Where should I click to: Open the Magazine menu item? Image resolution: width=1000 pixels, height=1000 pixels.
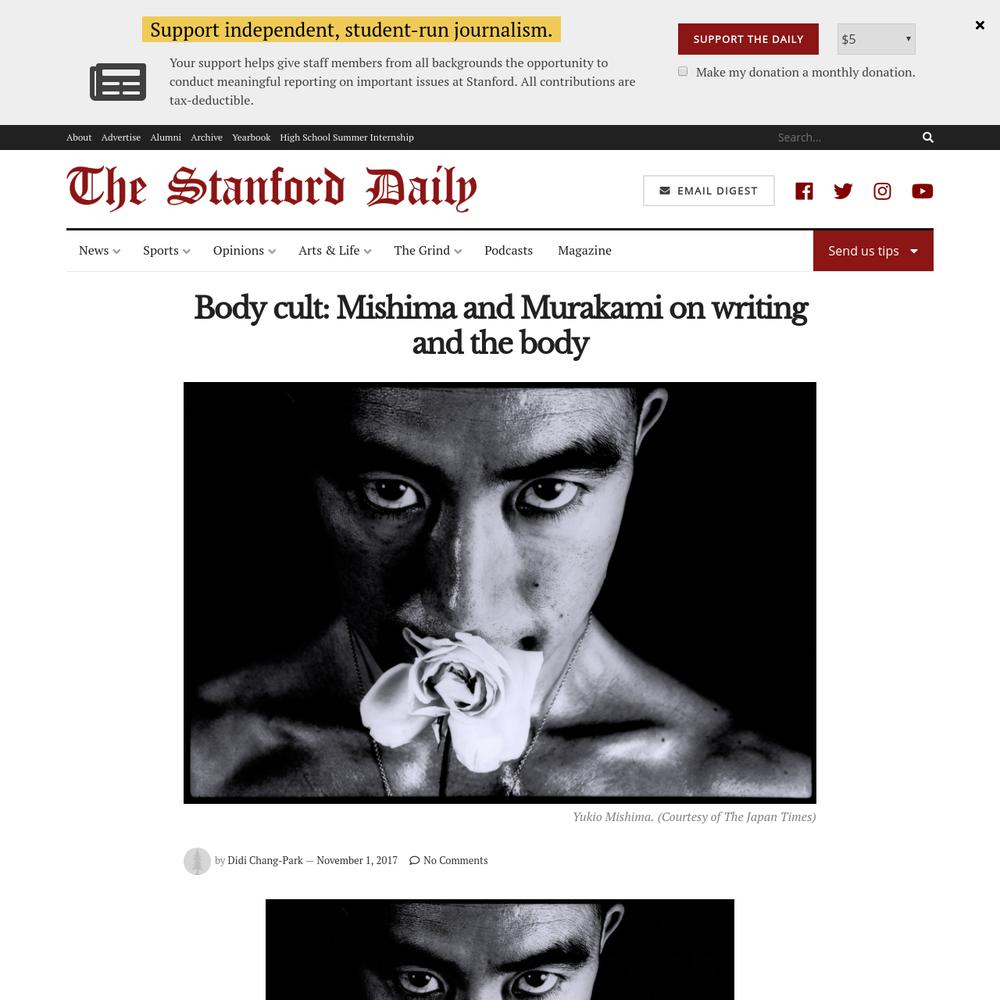(x=584, y=251)
